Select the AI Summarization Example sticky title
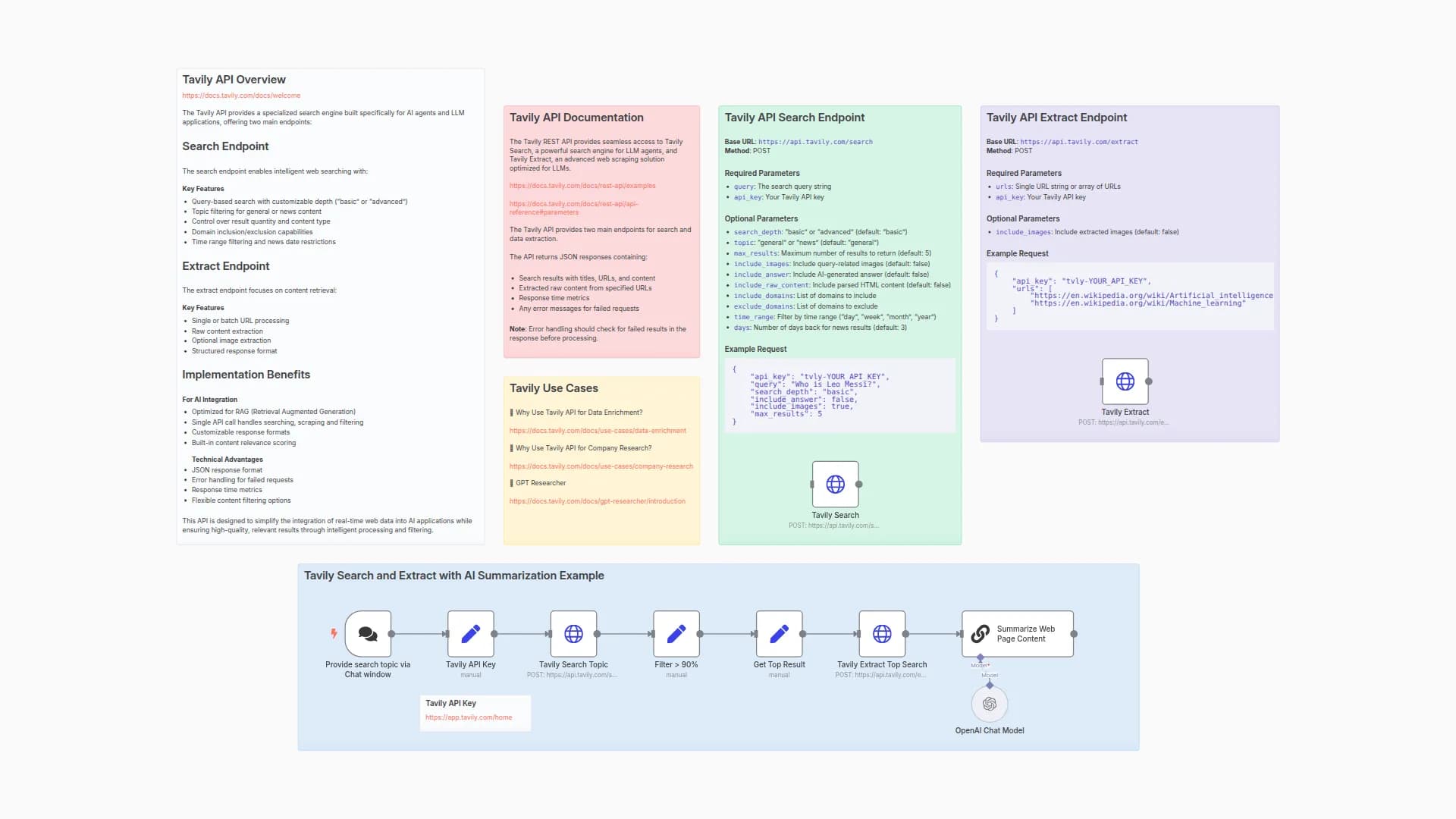The image size is (1456, 819). 454,576
